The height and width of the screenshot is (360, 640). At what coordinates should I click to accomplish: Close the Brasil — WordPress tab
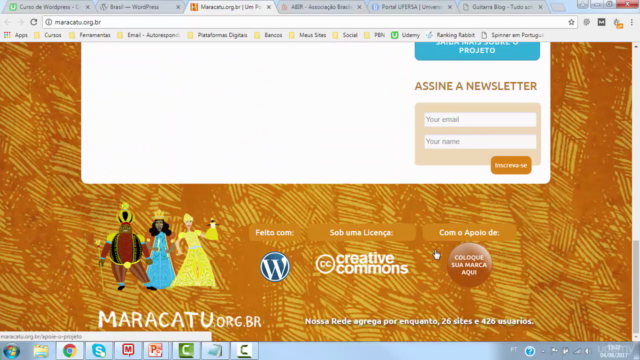pos(178,7)
